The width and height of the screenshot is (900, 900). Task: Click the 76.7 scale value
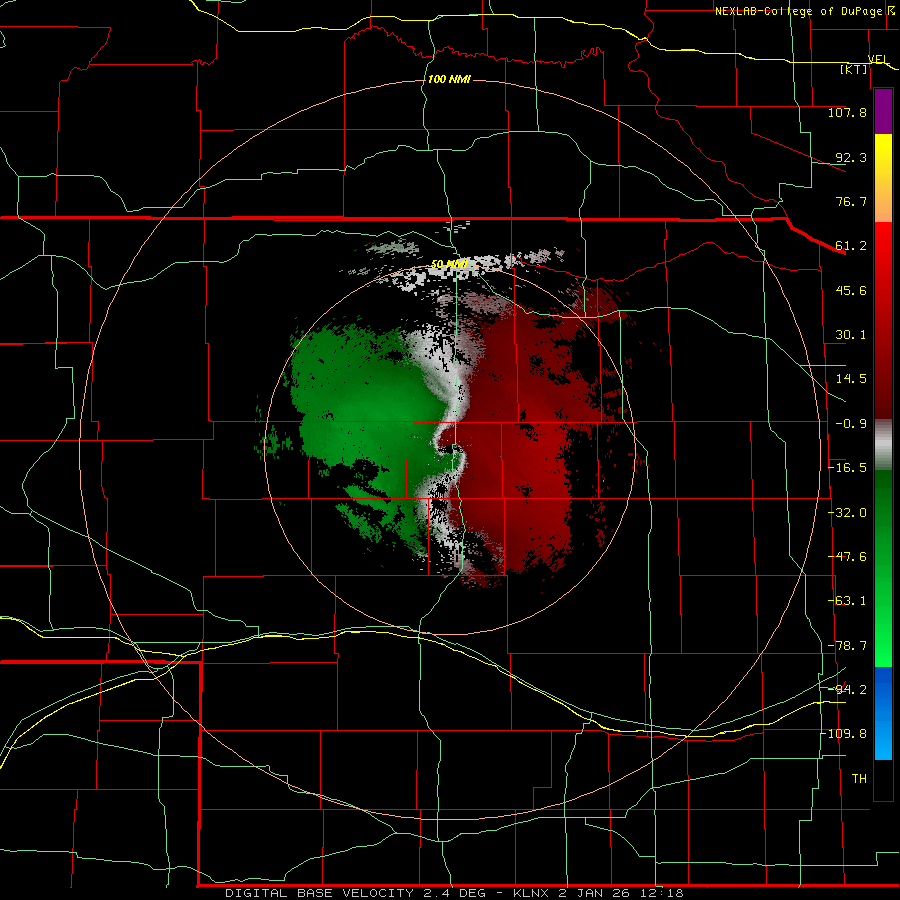[851, 201]
